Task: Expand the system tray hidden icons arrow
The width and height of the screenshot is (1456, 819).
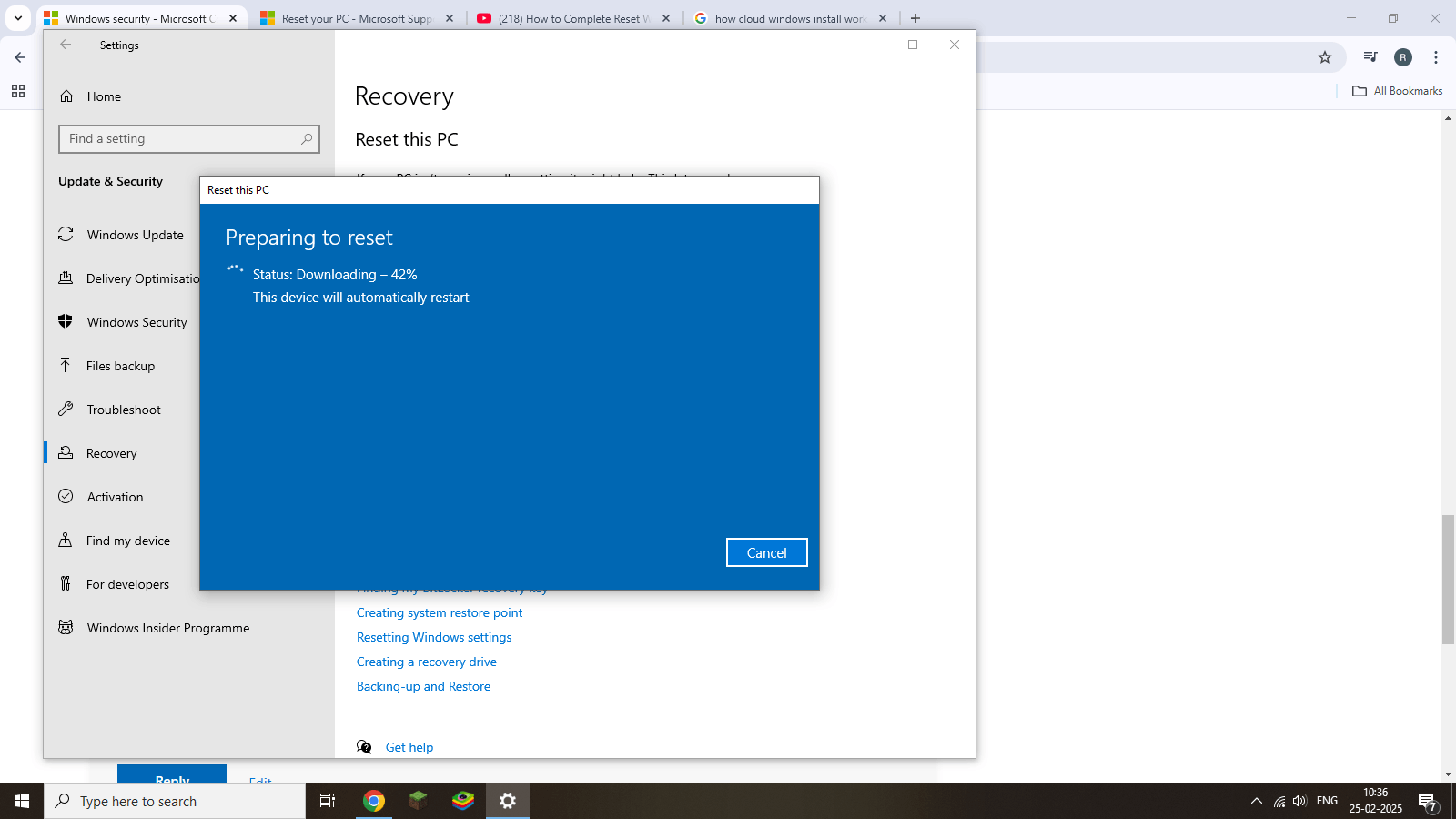Action: [1257, 801]
